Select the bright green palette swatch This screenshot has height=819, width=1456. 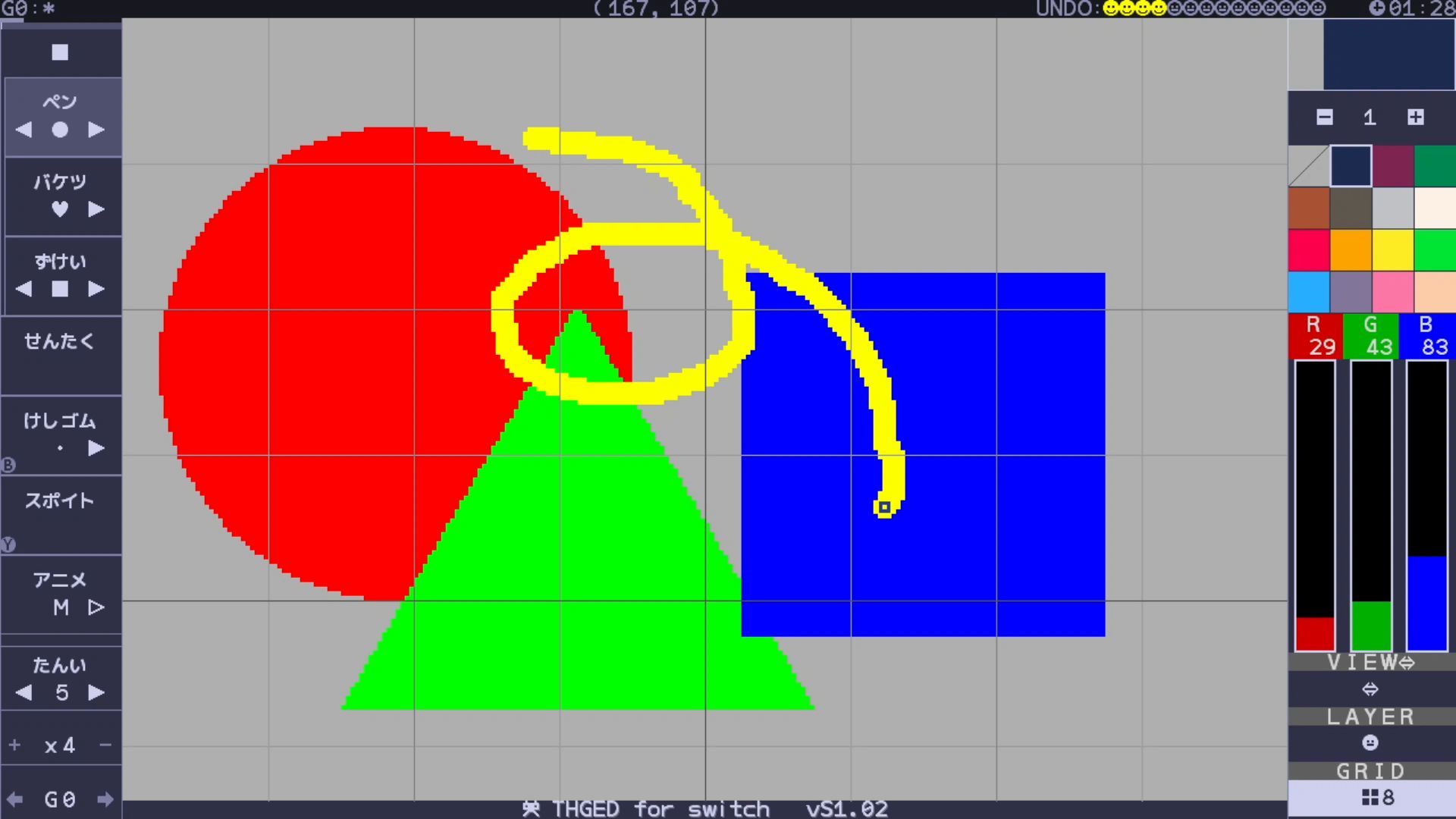pyautogui.click(x=1435, y=249)
